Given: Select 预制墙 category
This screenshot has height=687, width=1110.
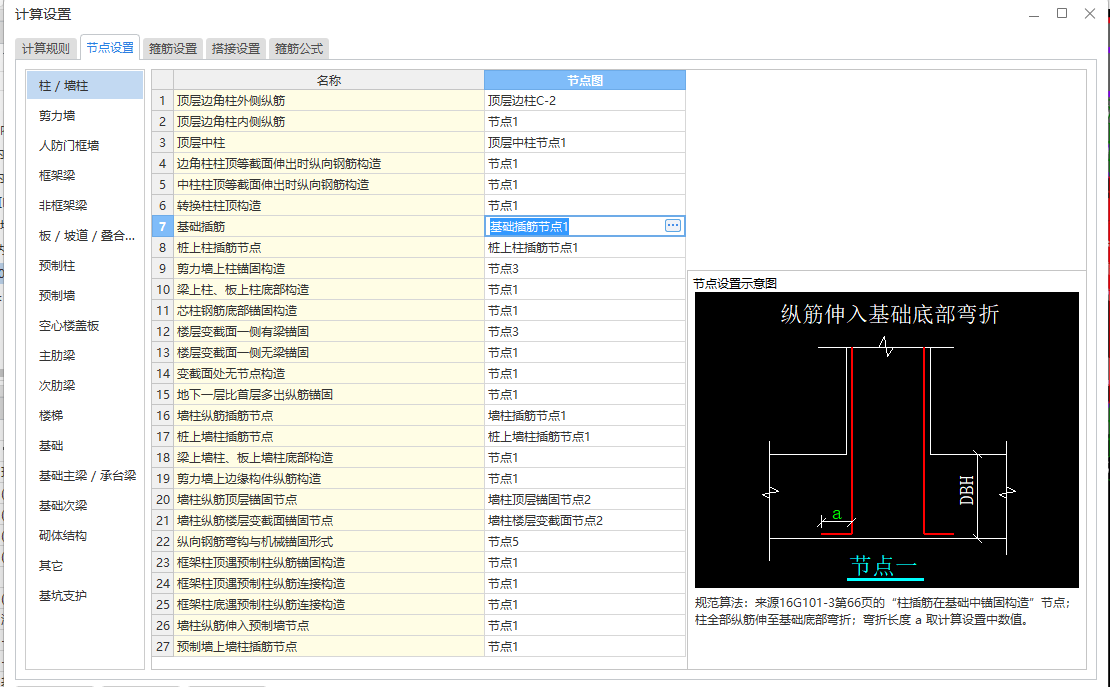Looking at the screenshot, I should pos(85,295).
